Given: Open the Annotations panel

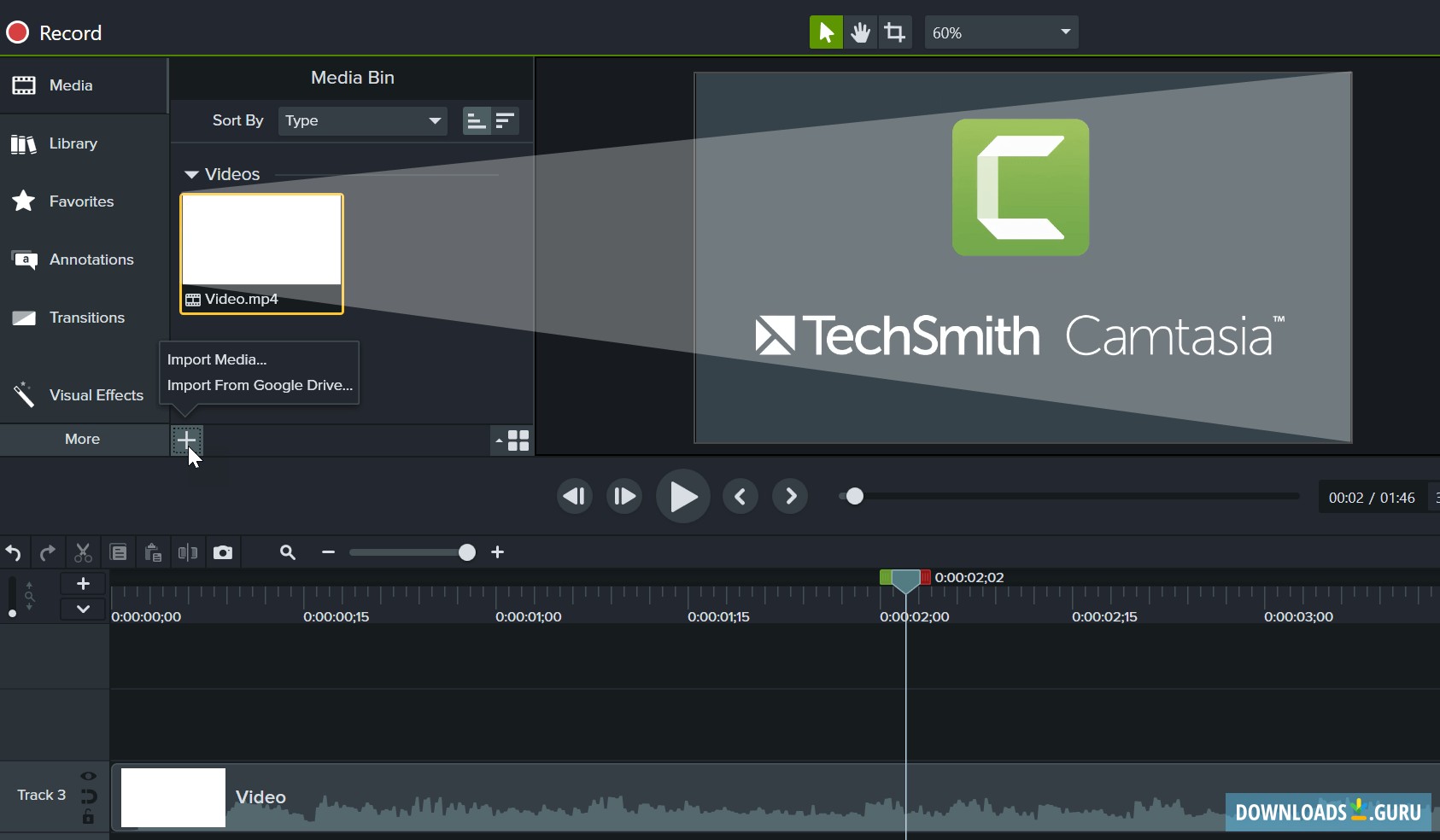Looking at the screenshot, I should [91, 260].
